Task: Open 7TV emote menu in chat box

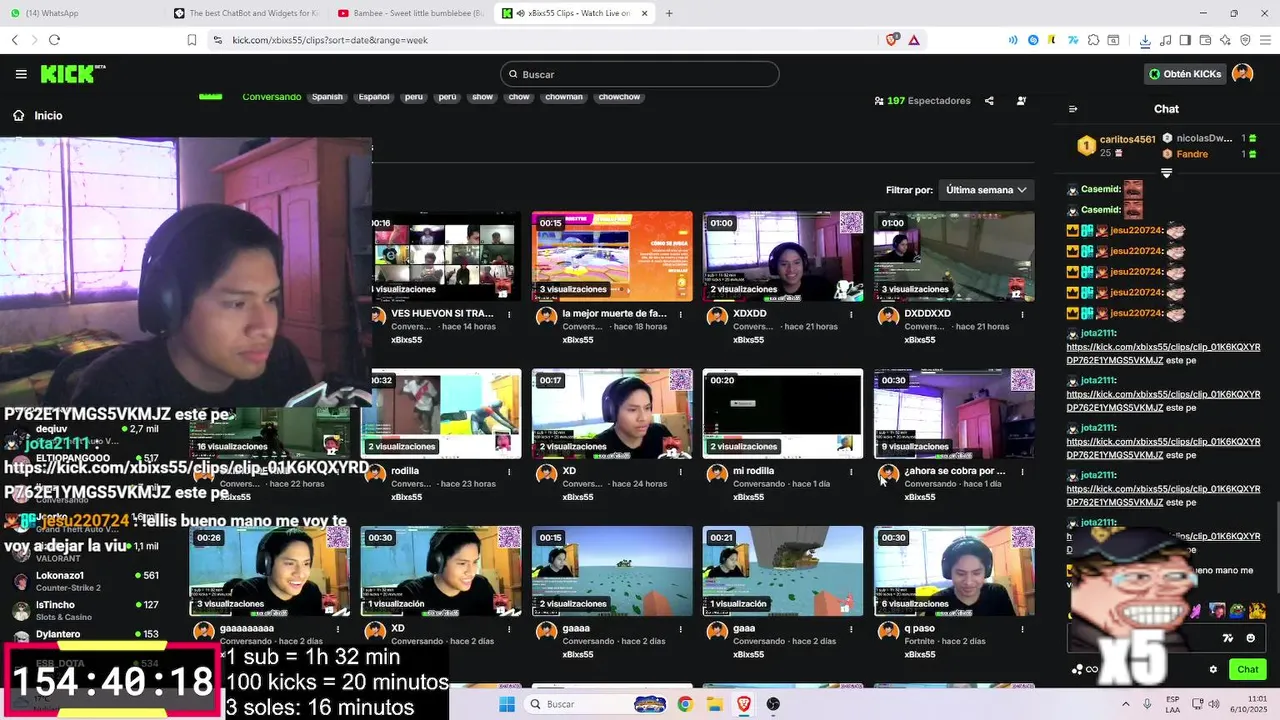Action: click(x=1229, y=638)
